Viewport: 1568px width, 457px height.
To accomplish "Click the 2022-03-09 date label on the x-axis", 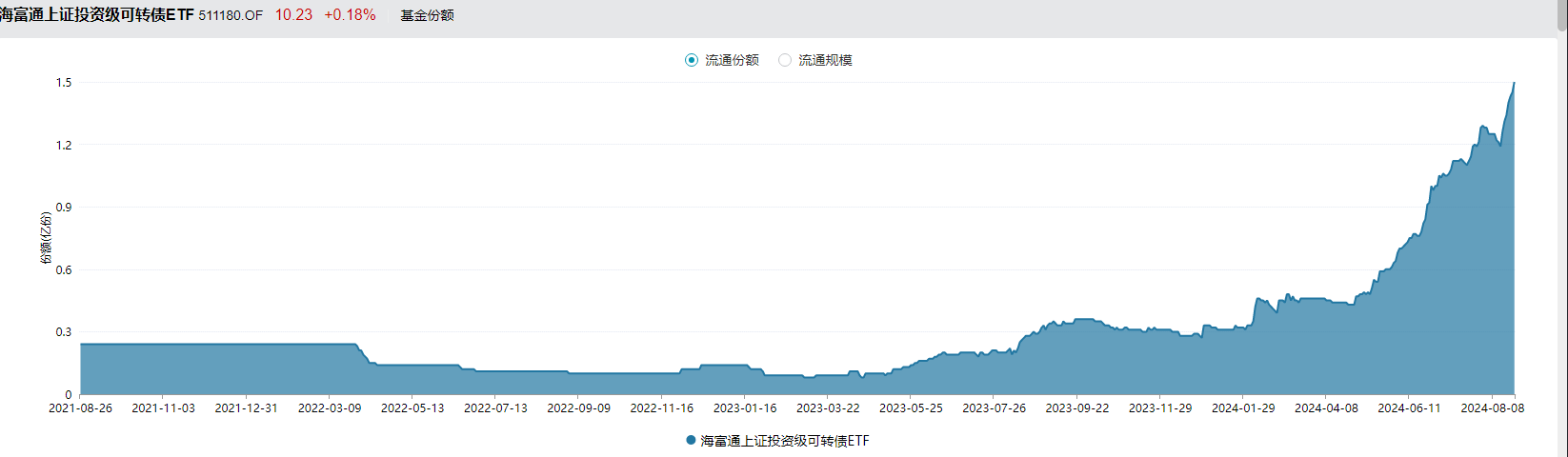I will click(x=330, y=407).
